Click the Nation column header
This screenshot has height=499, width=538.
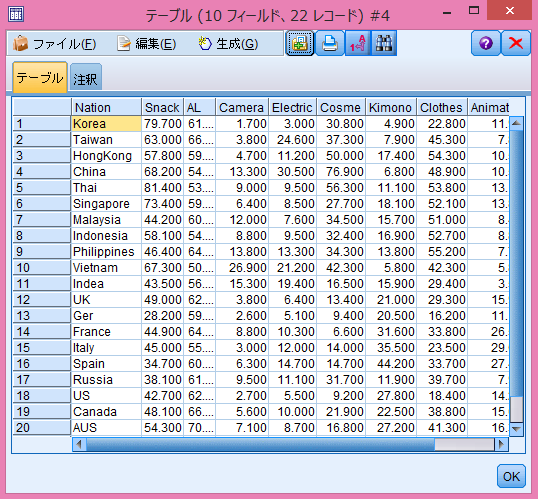pos(106,107)
